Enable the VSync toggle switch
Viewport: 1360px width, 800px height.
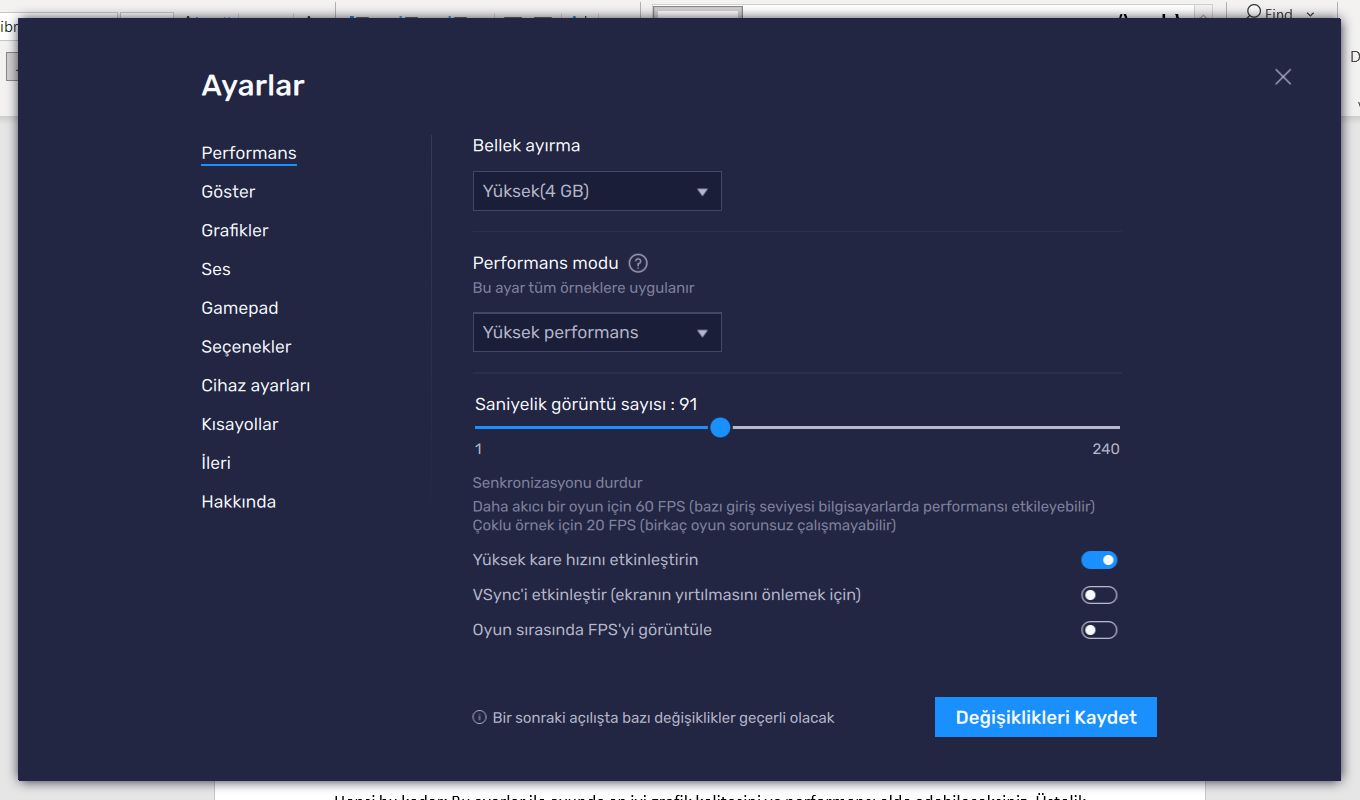pyautogui.click(x=1099, y=595)
